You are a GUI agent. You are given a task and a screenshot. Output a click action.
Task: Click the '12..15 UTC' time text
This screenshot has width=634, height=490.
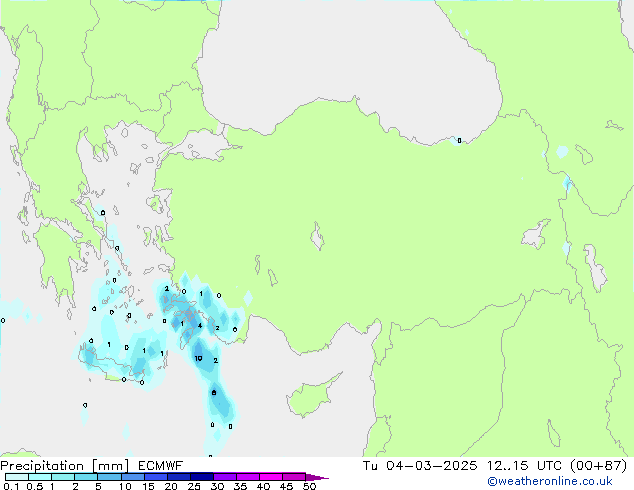coord(524,465)
